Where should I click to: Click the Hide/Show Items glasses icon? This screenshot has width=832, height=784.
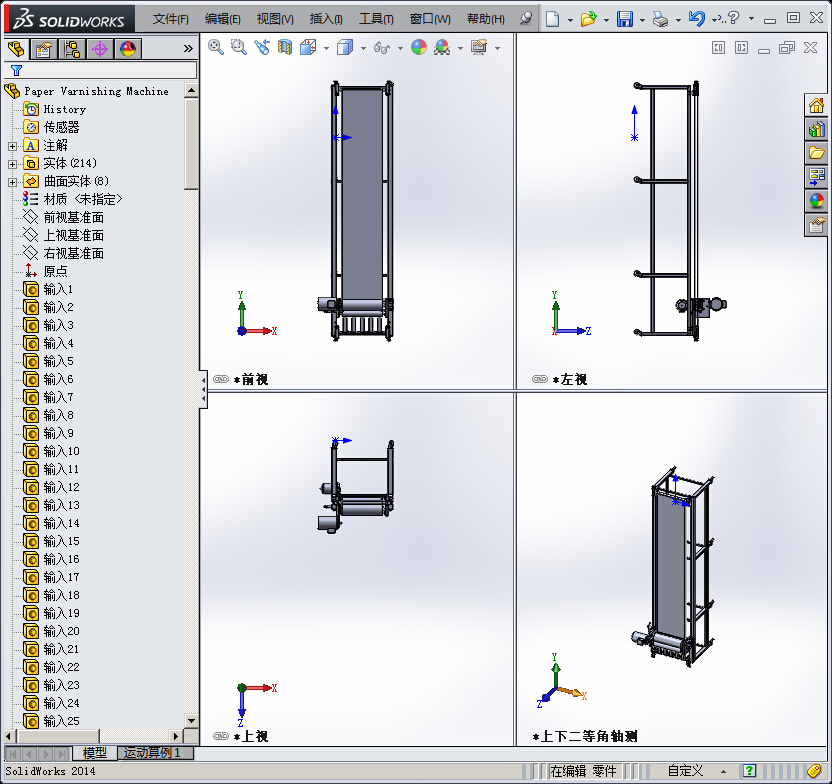pyautogui.click(x=382, y=48)
